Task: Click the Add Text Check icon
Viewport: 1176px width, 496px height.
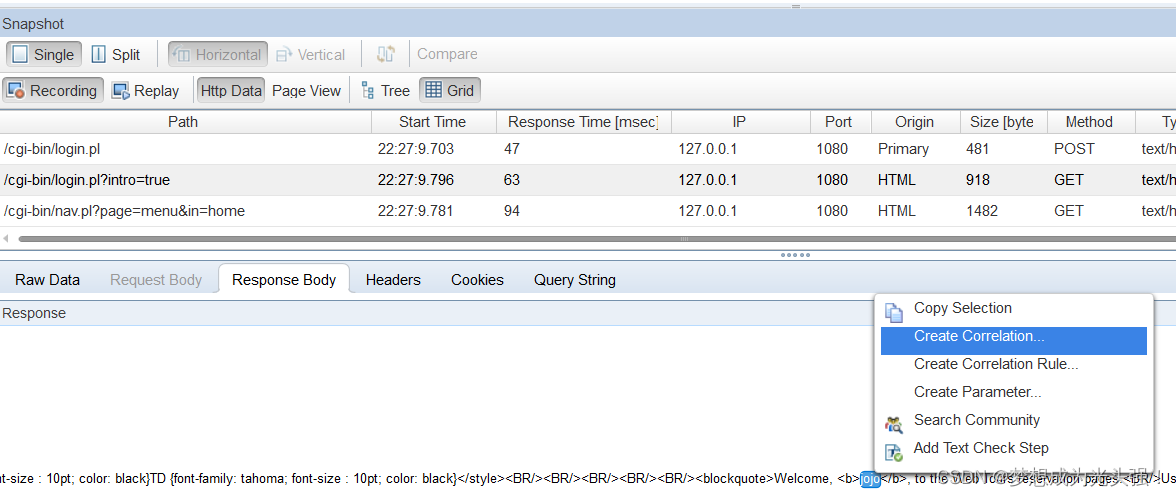Action: tap(894, 452)
